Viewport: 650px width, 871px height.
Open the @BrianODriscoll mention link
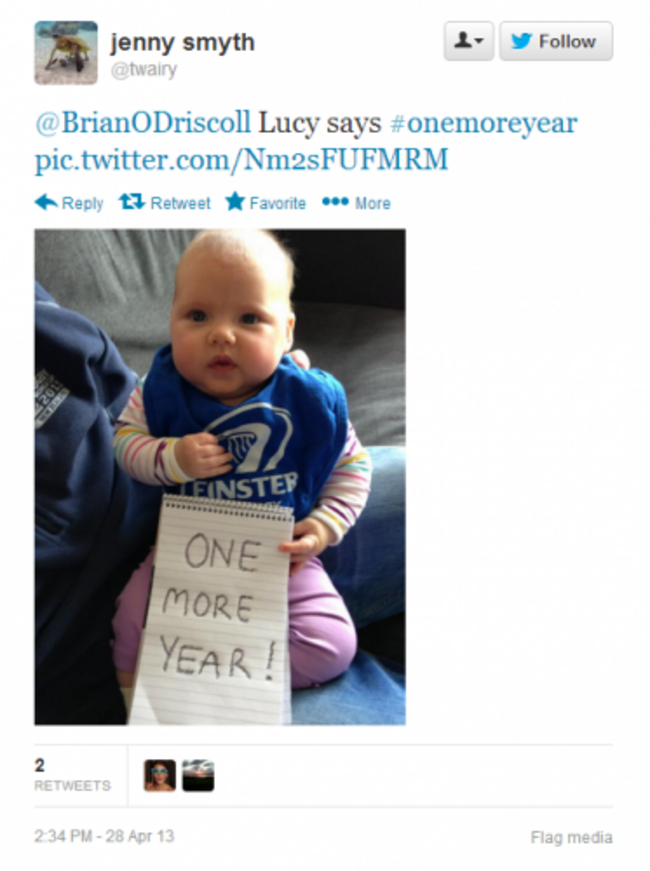143,123
